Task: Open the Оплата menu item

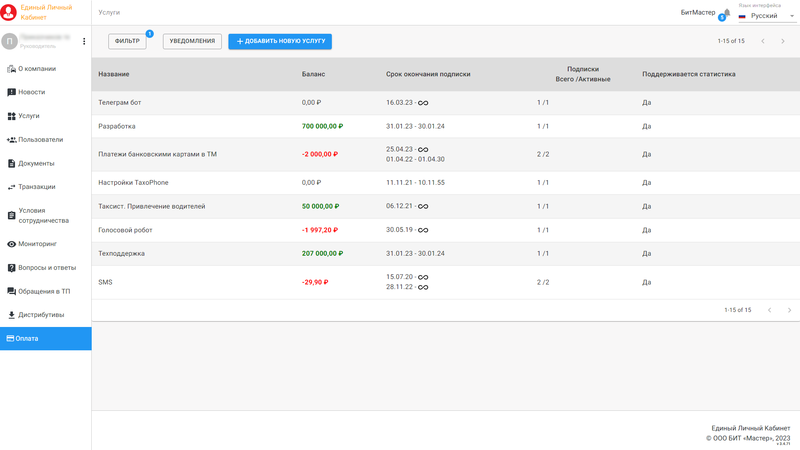Action: 45,339
